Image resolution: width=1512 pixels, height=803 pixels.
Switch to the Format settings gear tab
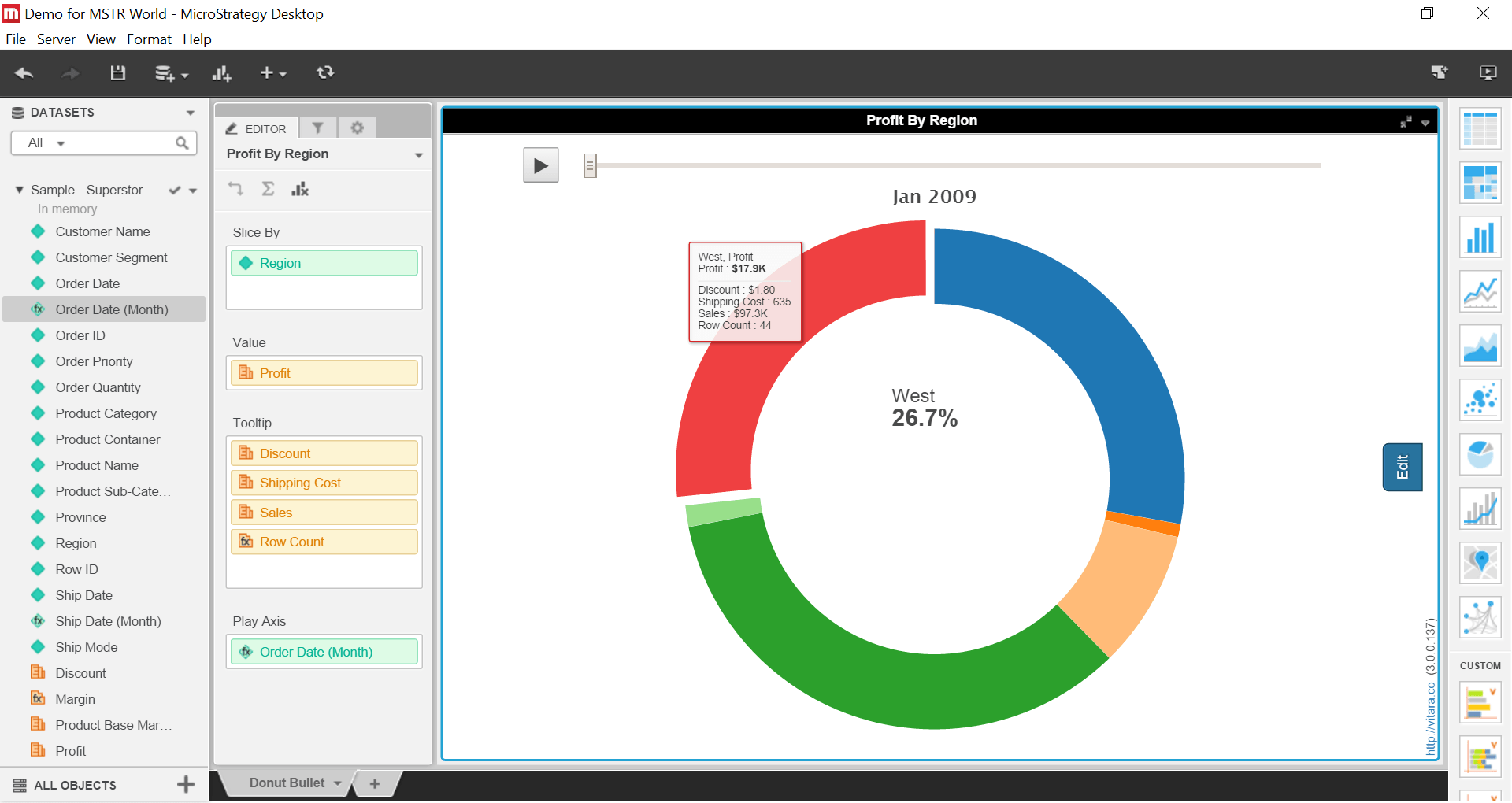click(357, 128)
